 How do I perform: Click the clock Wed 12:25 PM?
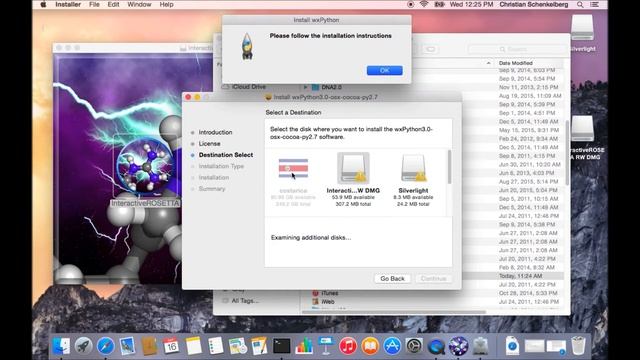pyautogui.click(x=471, y=4)
